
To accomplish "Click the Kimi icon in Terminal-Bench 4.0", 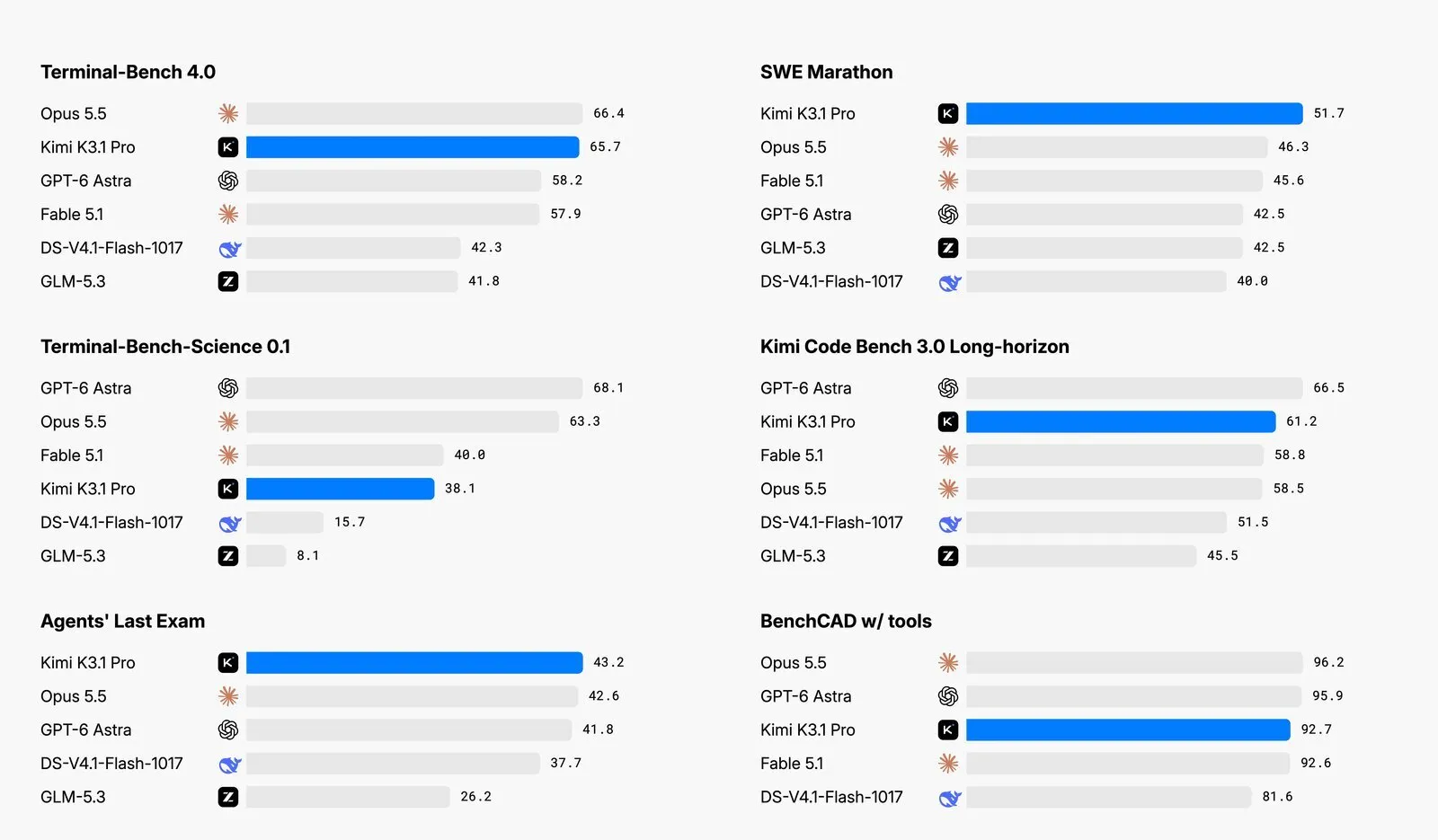I will click(x=228, y=147).
